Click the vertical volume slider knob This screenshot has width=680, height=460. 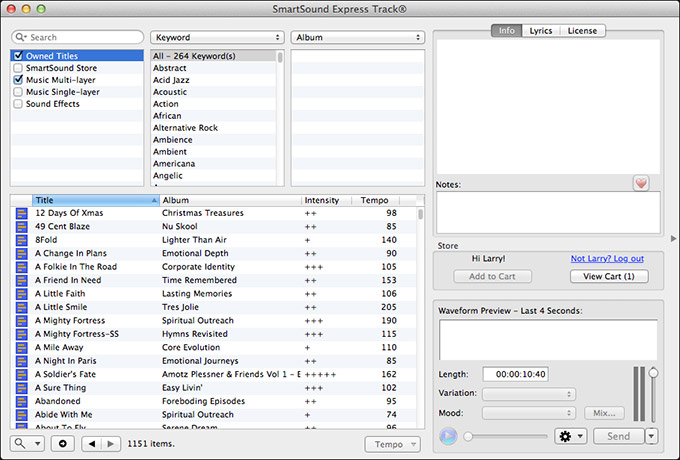click(x=653, y=373)
